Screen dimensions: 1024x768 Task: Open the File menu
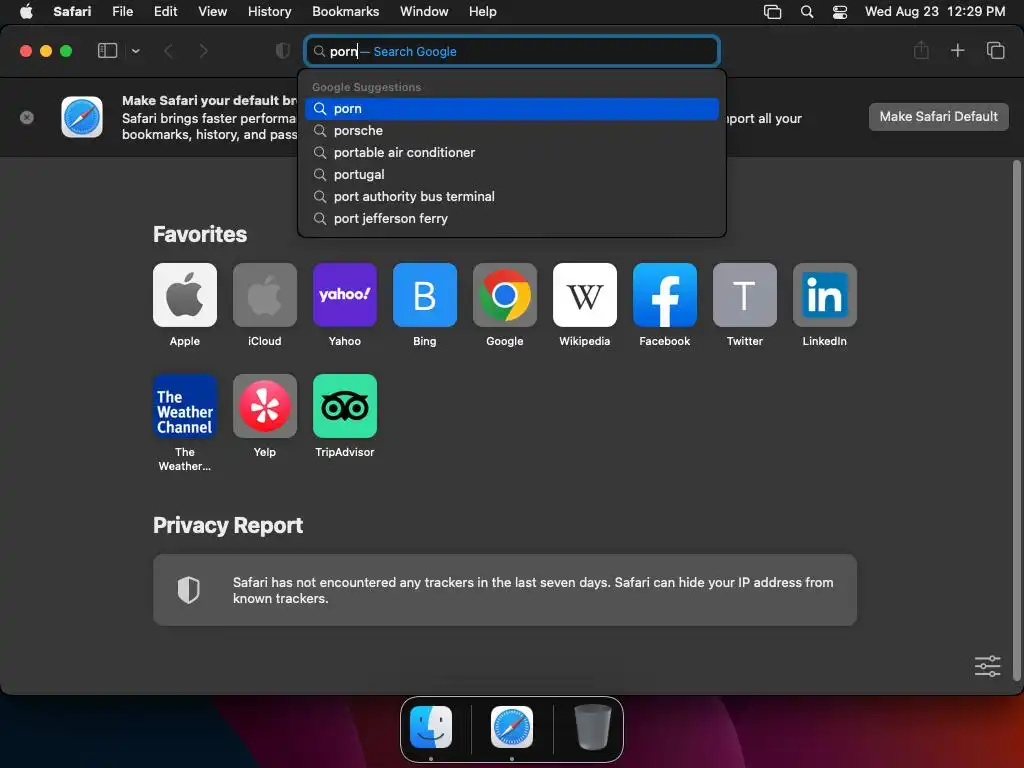pyautogui.click(x=122, y=12)
